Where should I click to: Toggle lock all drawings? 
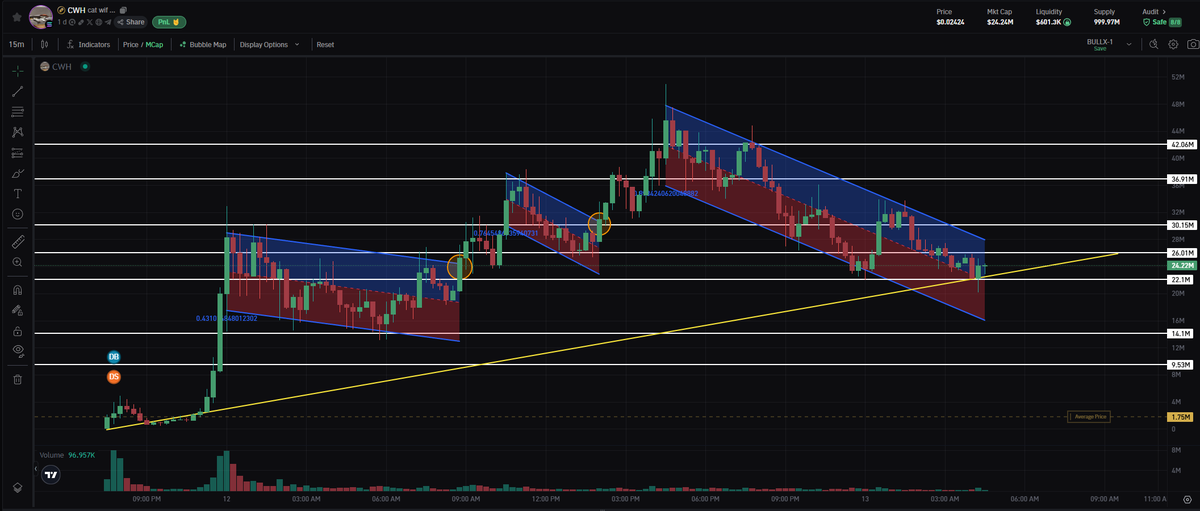(17, 330)
